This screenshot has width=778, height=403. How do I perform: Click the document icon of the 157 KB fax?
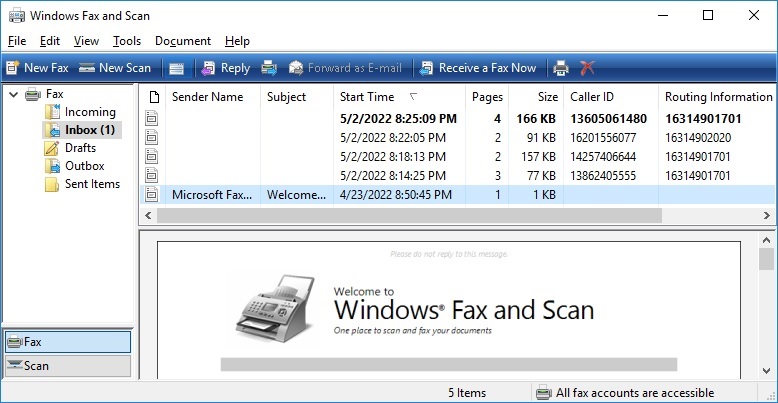(x=151, y=156)
